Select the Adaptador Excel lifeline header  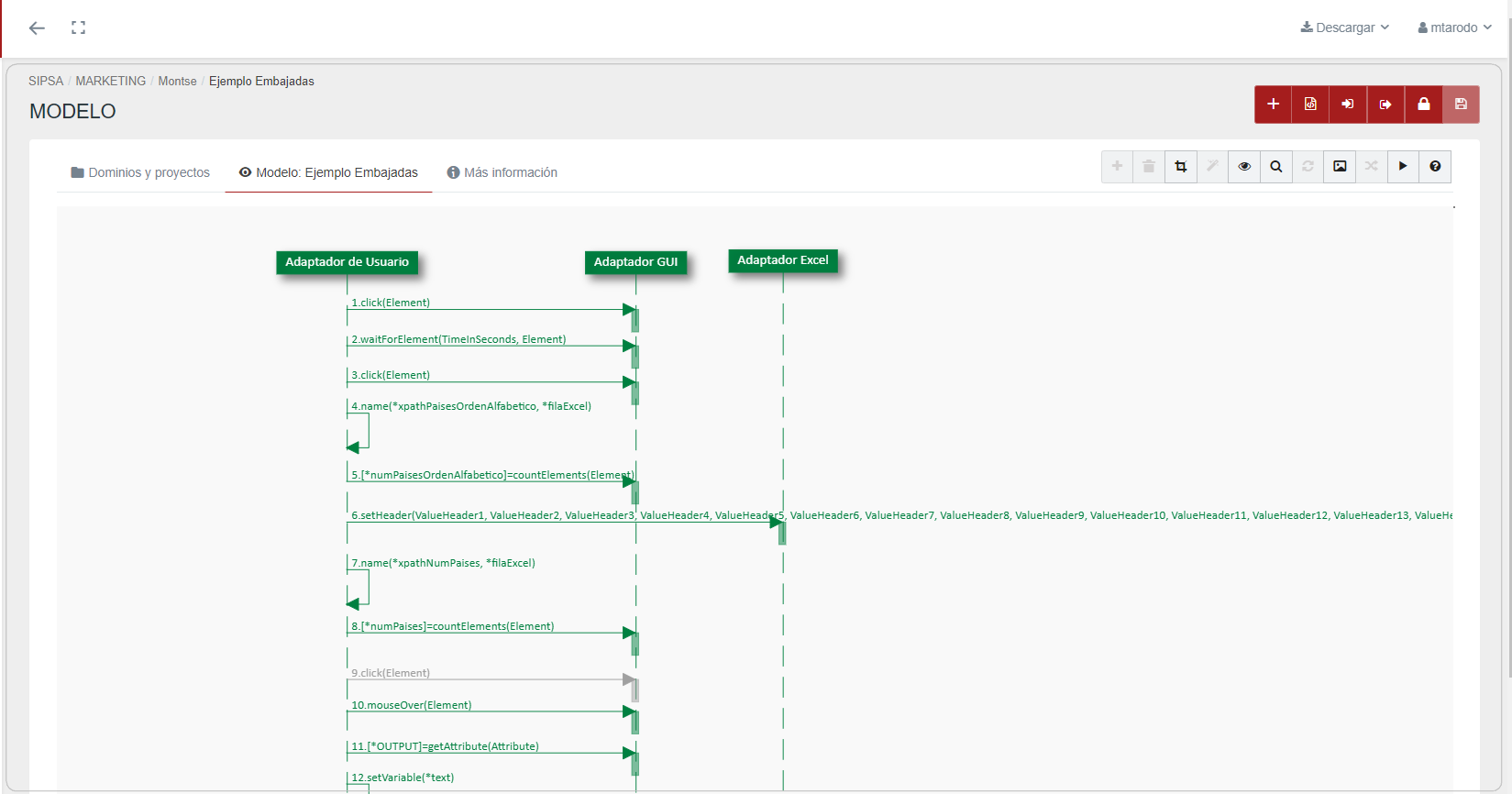point(782,260)
